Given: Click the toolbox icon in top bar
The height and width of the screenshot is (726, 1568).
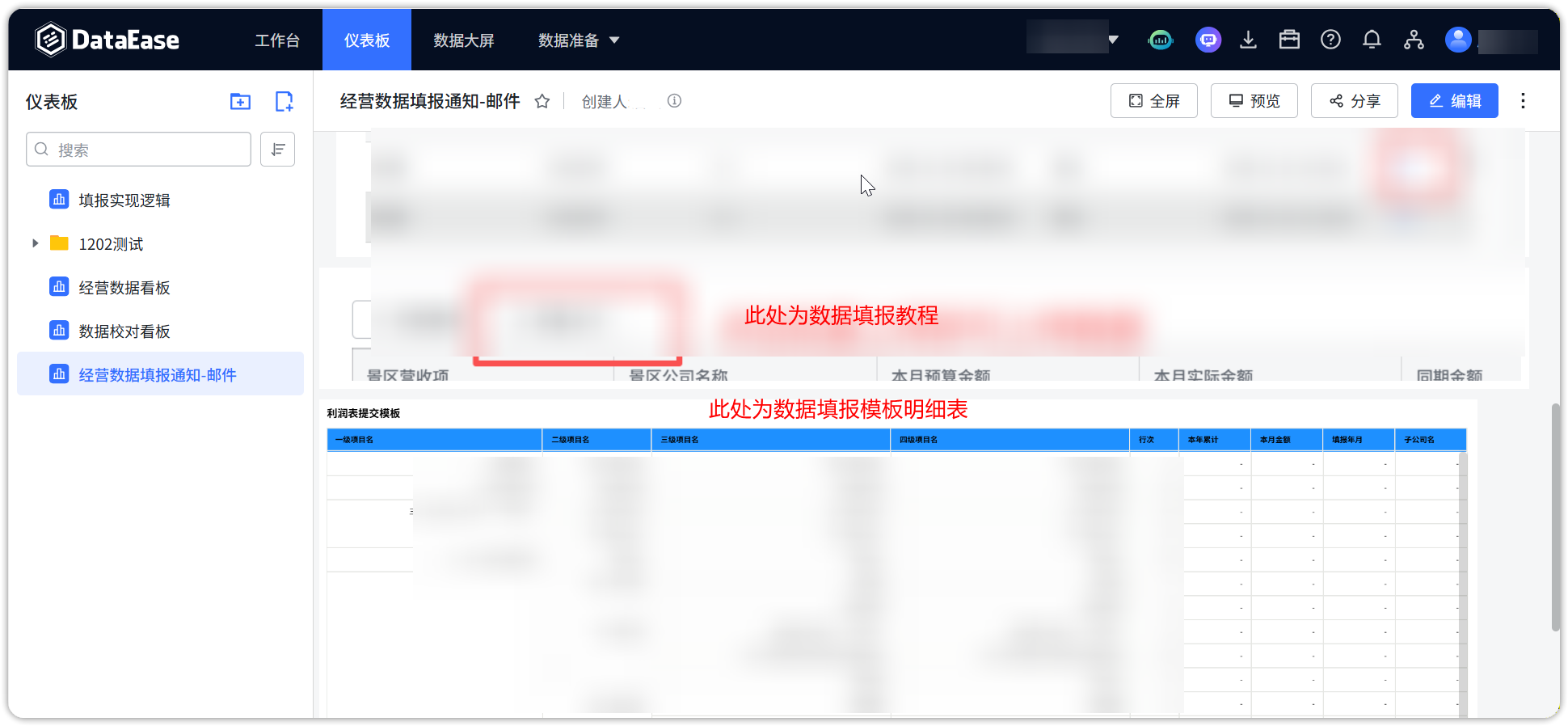Looking at the screenshot, I should (x=1289, y=40).
